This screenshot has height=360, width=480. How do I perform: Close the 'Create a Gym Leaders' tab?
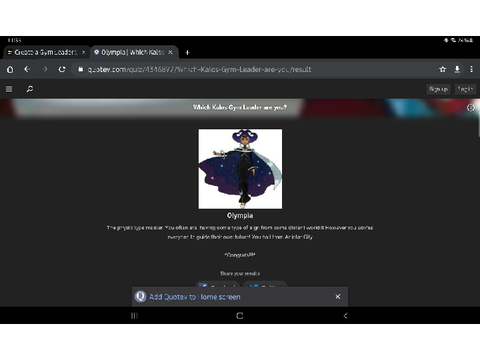pyautogui.click(x=84, y=52)
